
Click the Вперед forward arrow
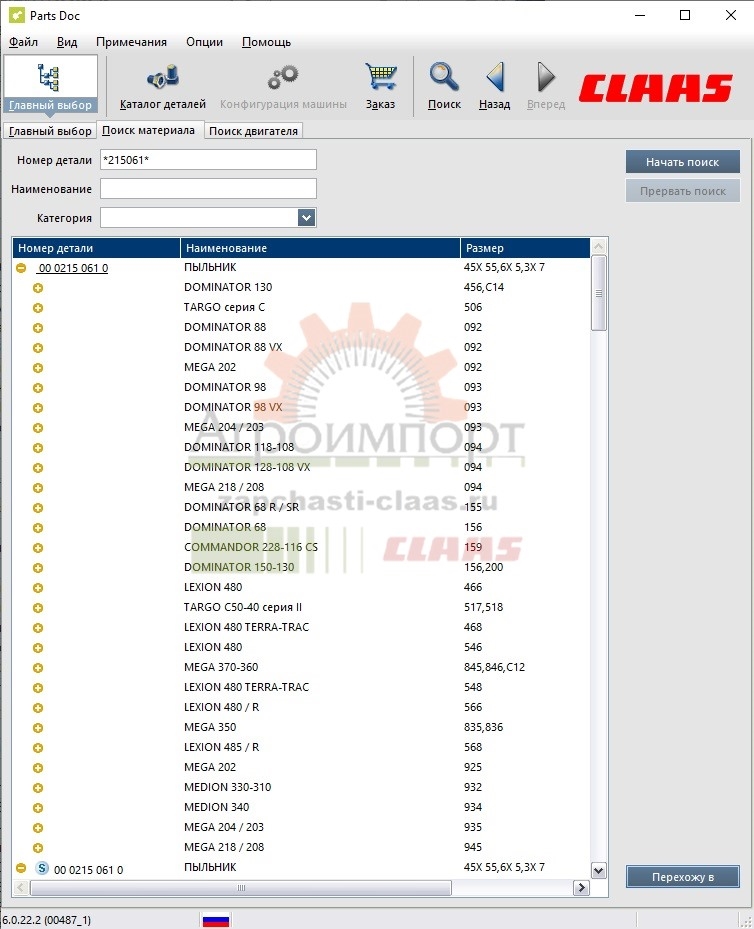click(546, 87)
